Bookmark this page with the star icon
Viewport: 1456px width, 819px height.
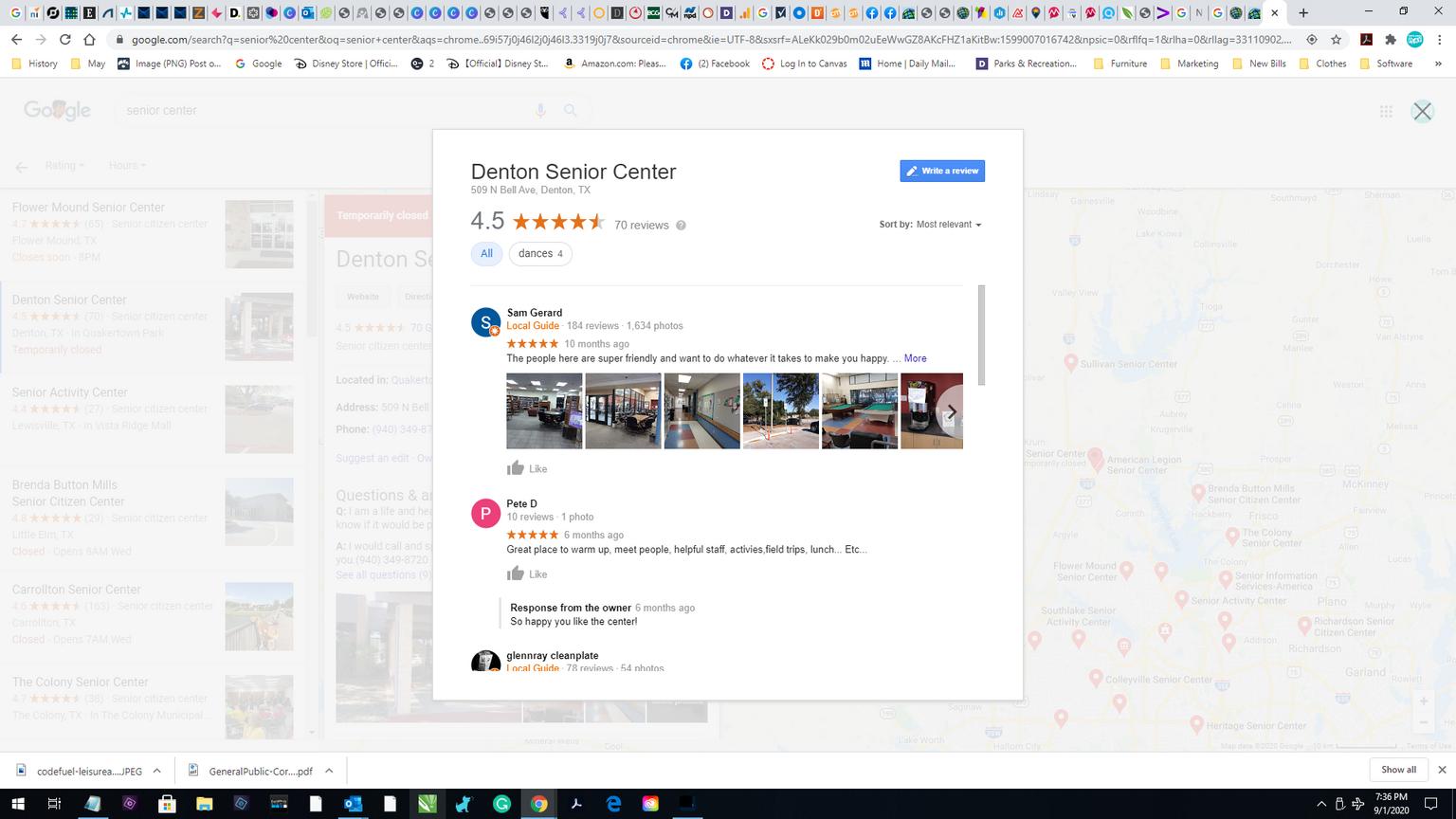coord(1336,40)
